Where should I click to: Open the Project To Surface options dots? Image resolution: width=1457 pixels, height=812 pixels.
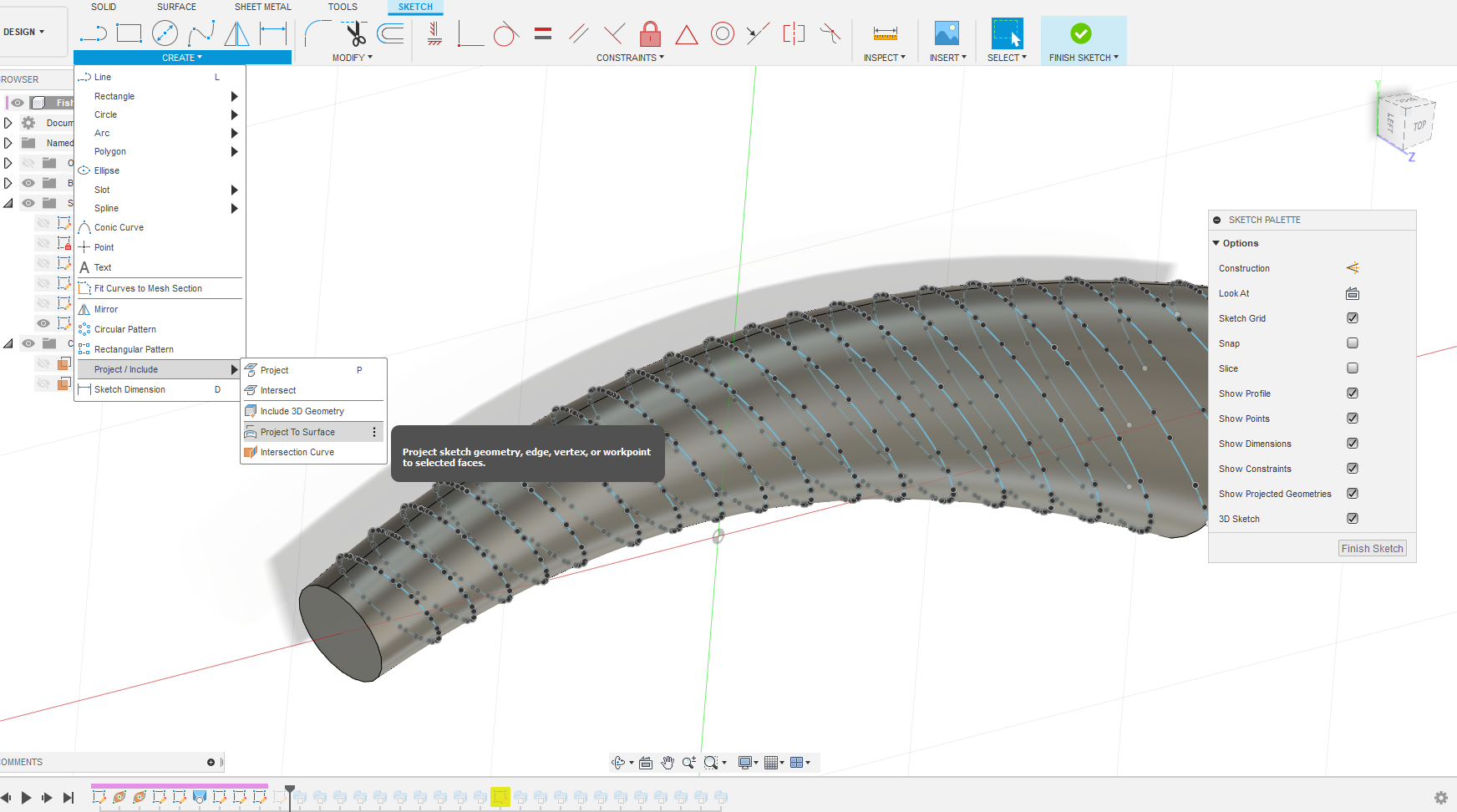click(x=374, y=432)
